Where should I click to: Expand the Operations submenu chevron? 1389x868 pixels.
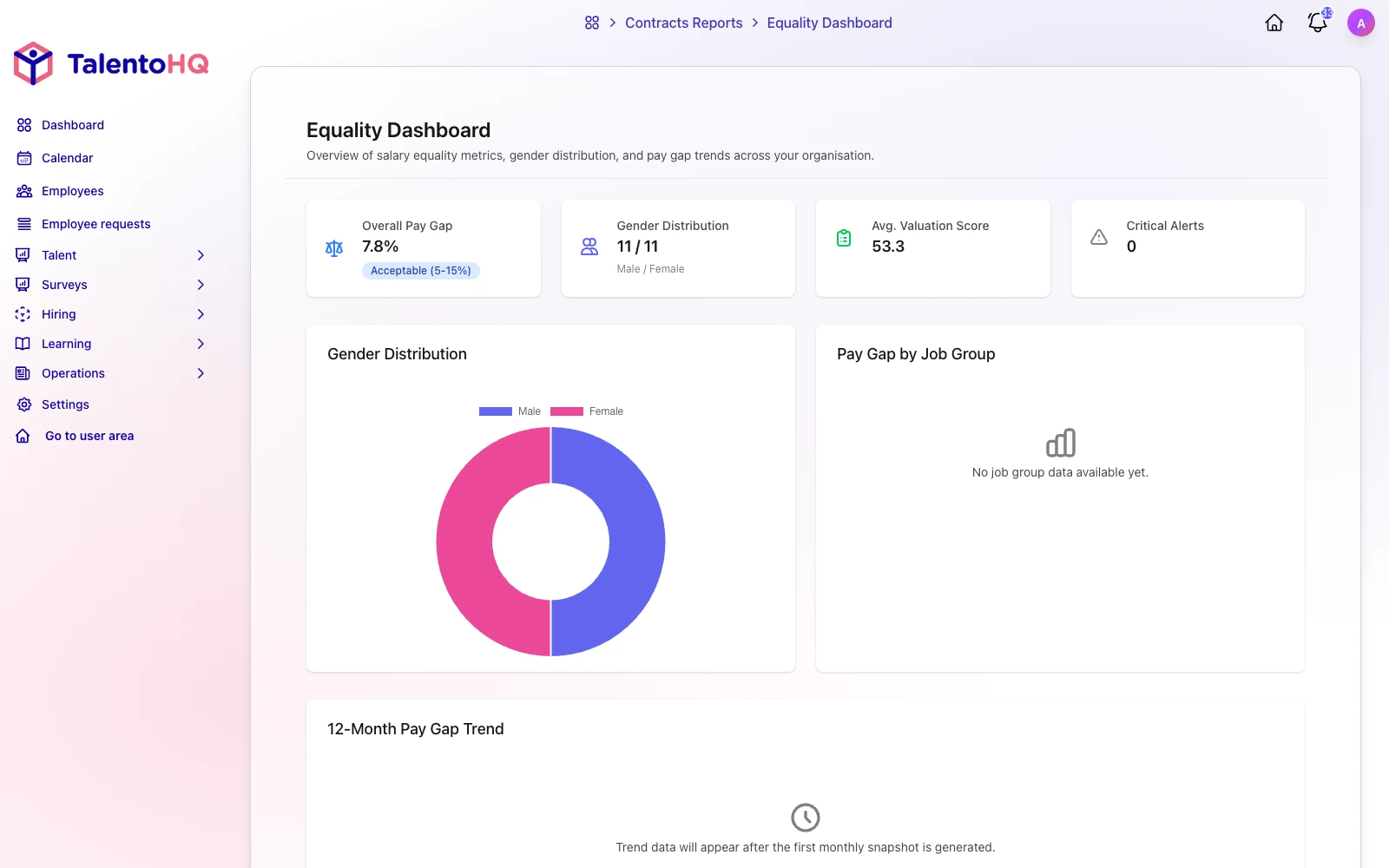coord(201,373)
